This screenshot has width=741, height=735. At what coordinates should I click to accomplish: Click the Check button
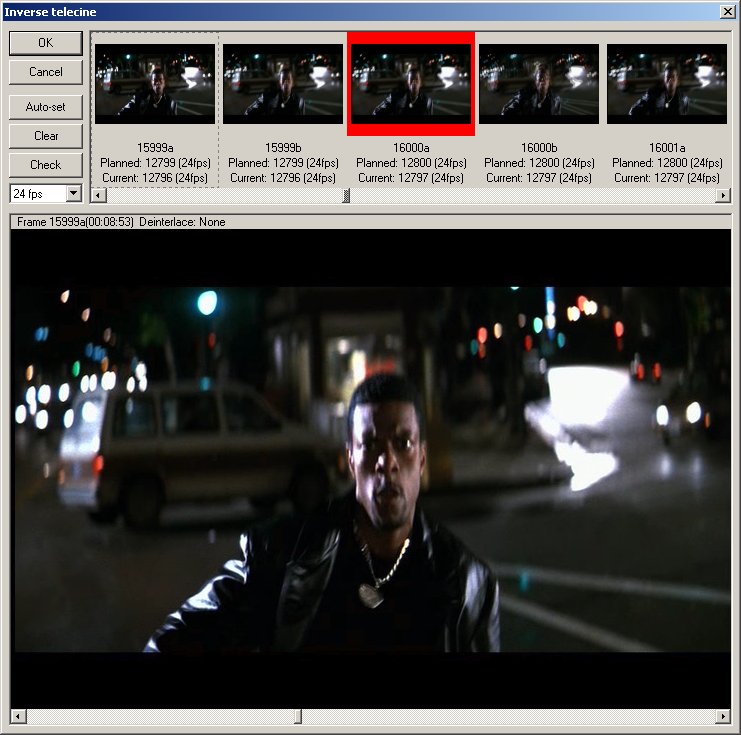(46, 165)
